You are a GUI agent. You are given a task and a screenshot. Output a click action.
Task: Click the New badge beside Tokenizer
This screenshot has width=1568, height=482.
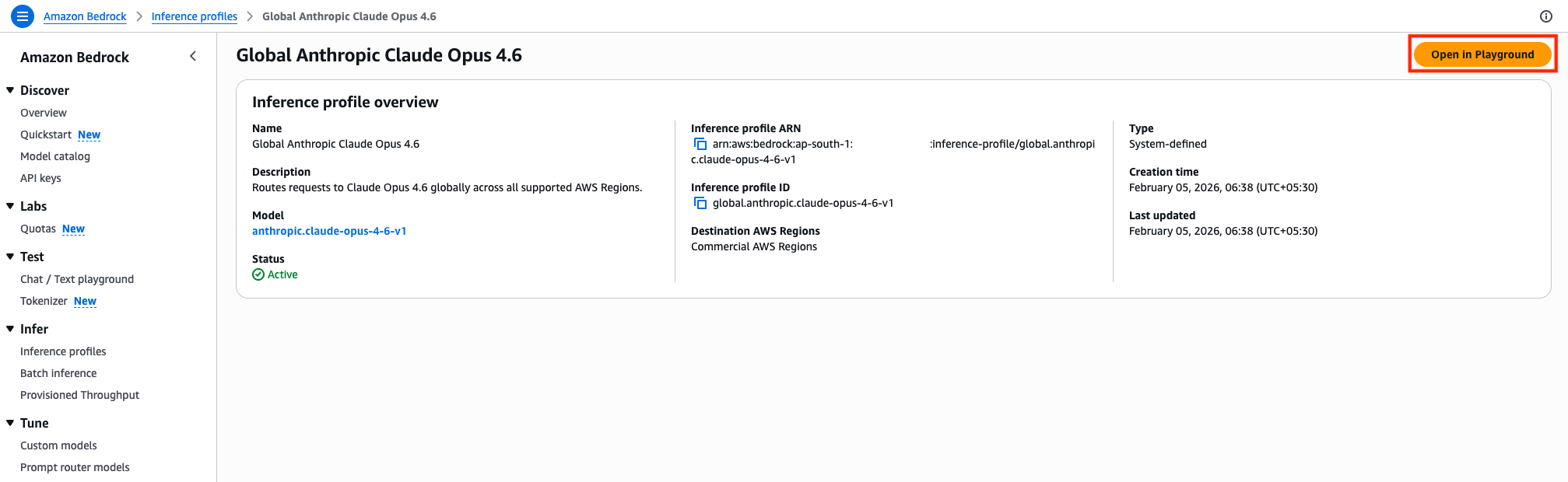coord(86,301)
